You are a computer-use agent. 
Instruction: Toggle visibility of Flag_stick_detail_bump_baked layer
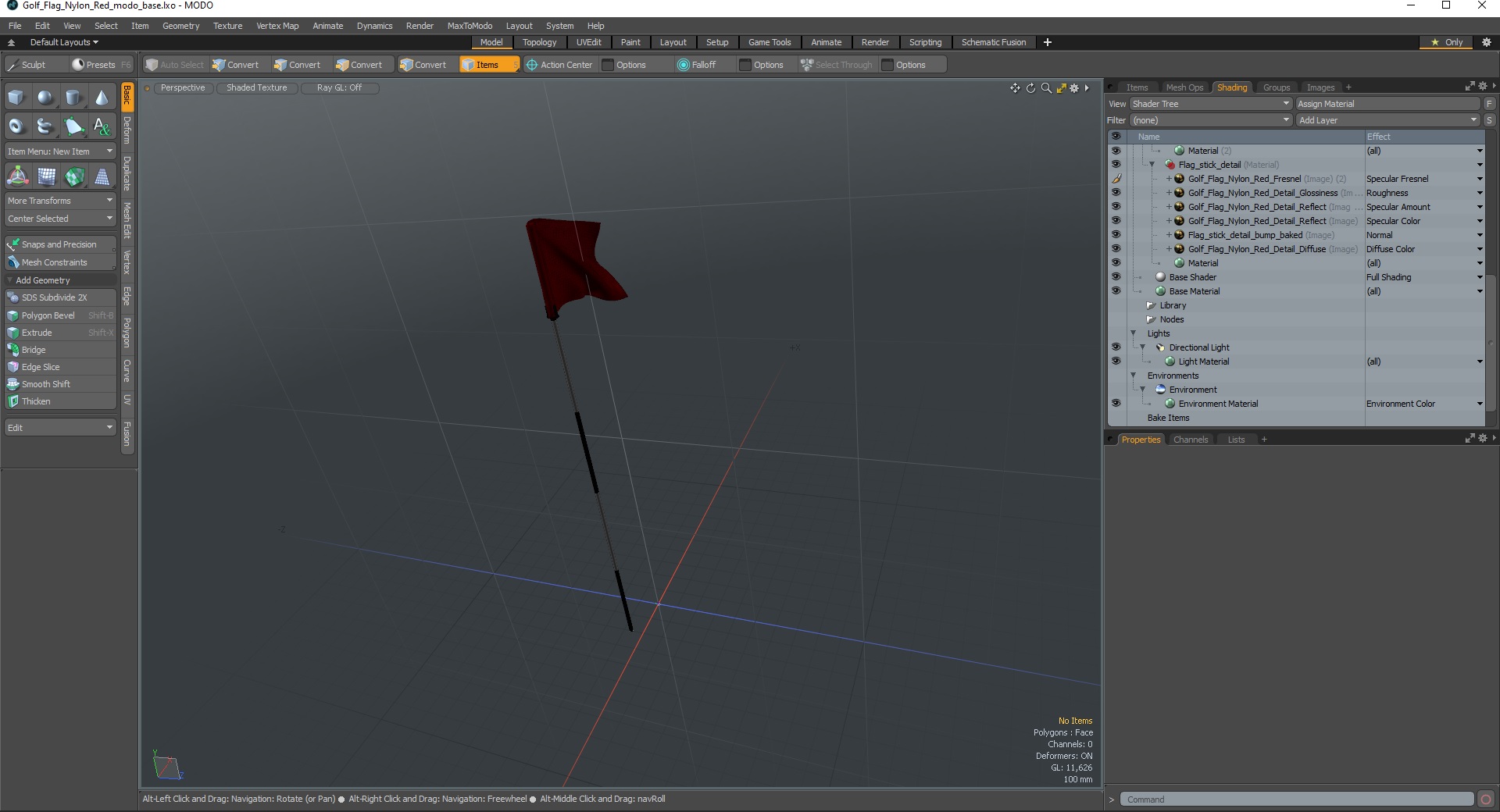pos(1116,235)
